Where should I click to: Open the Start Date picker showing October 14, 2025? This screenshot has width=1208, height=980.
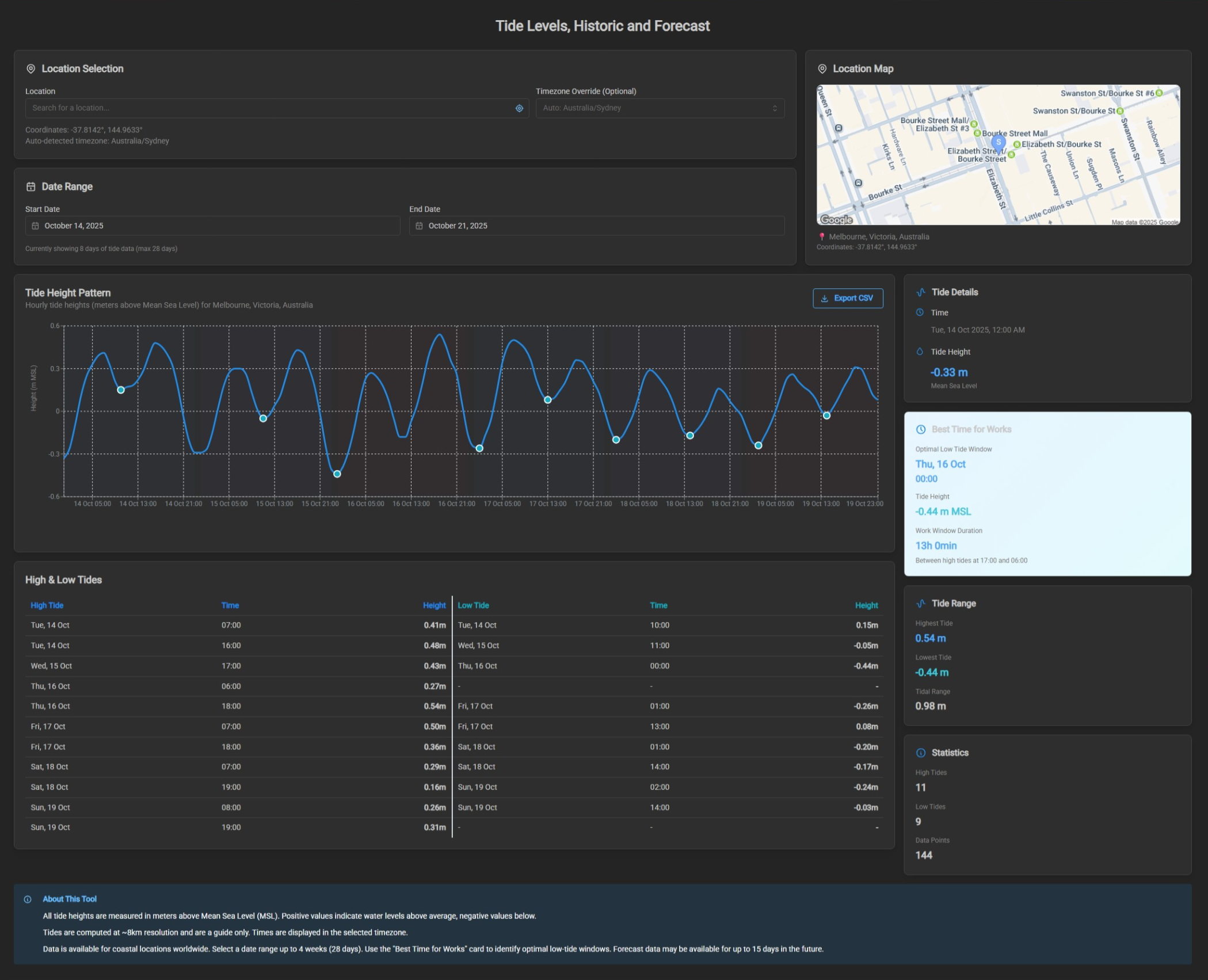[212, 226]
